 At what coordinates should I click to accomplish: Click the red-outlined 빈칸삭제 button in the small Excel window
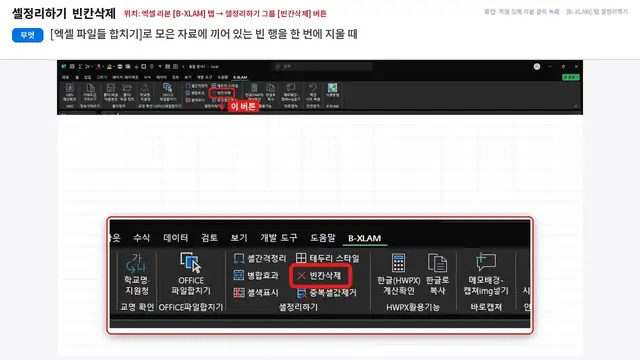222,93
